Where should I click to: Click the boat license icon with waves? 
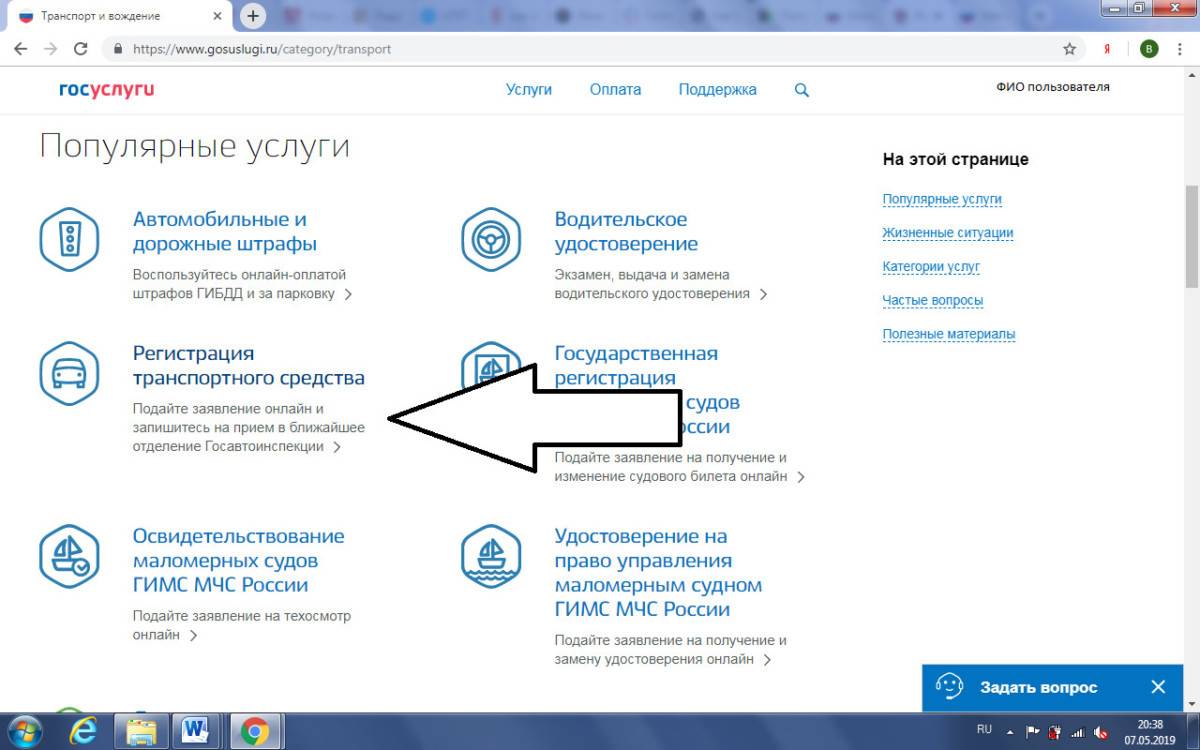pos(491,556)
